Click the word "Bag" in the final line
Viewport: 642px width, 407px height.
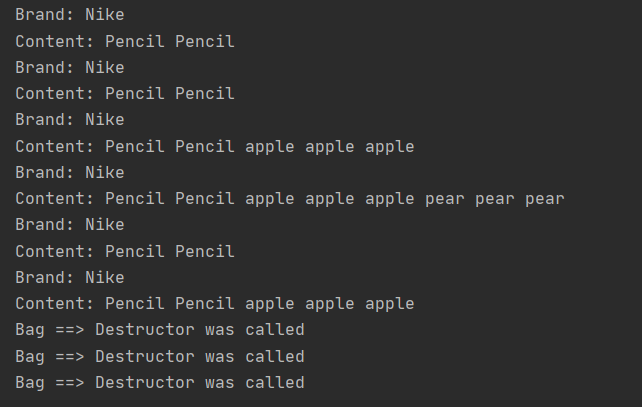point(30,382)
